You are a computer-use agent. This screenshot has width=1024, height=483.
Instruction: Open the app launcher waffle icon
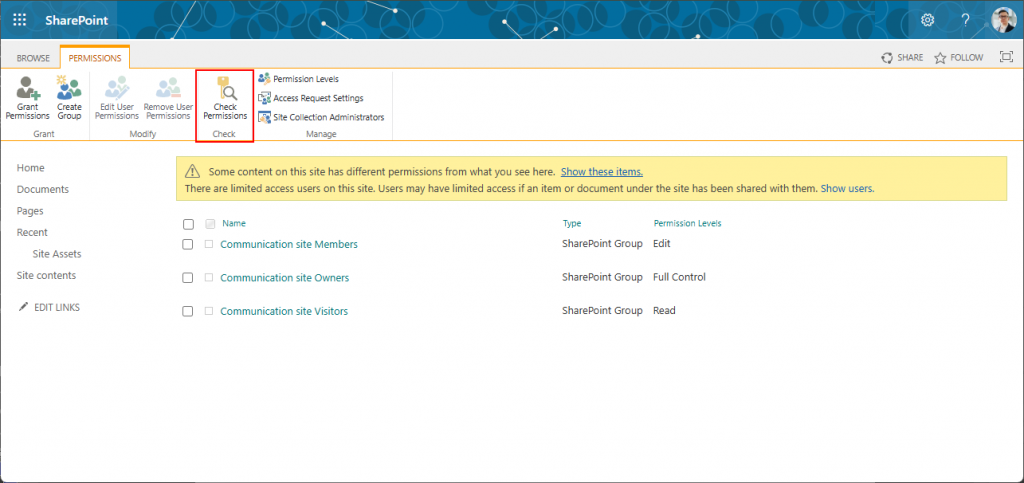point(19,20)
